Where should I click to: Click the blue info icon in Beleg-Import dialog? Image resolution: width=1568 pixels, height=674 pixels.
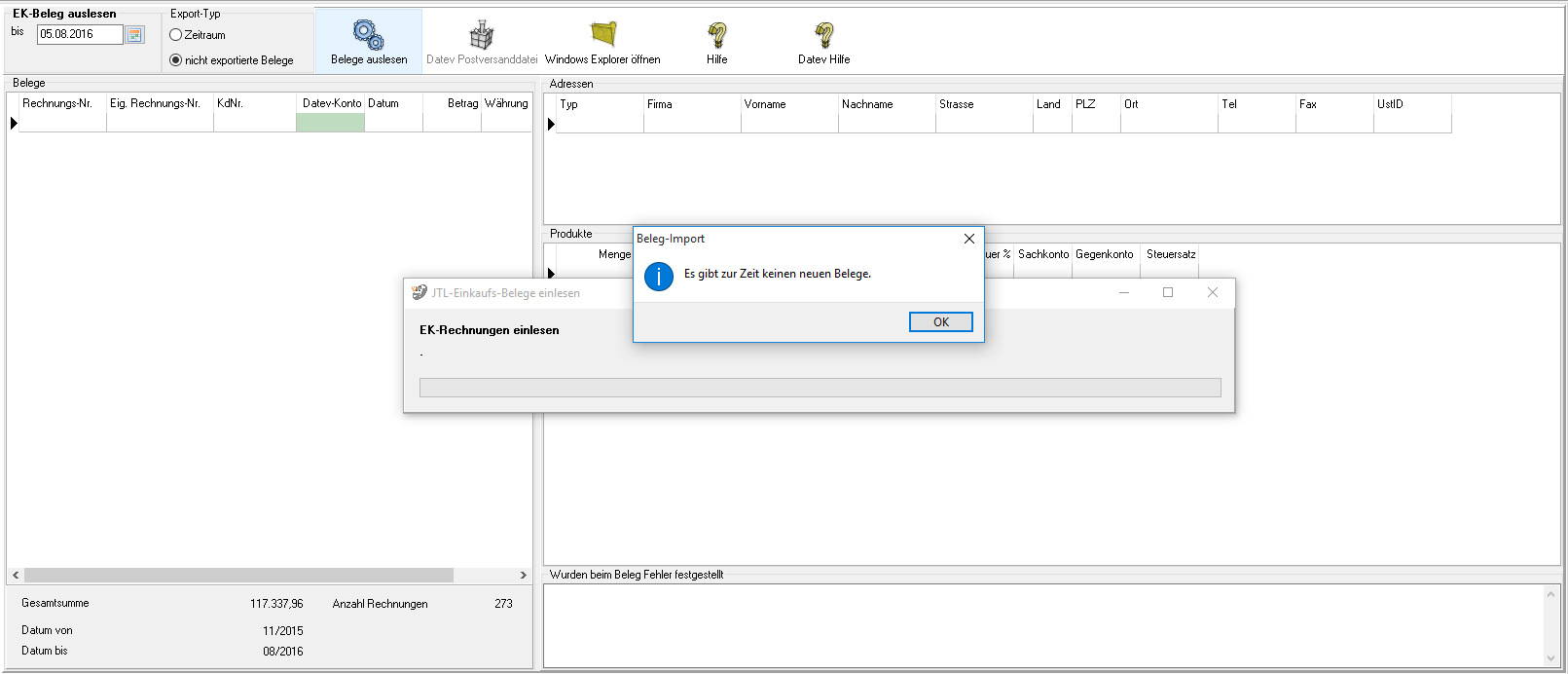(659, 277)
